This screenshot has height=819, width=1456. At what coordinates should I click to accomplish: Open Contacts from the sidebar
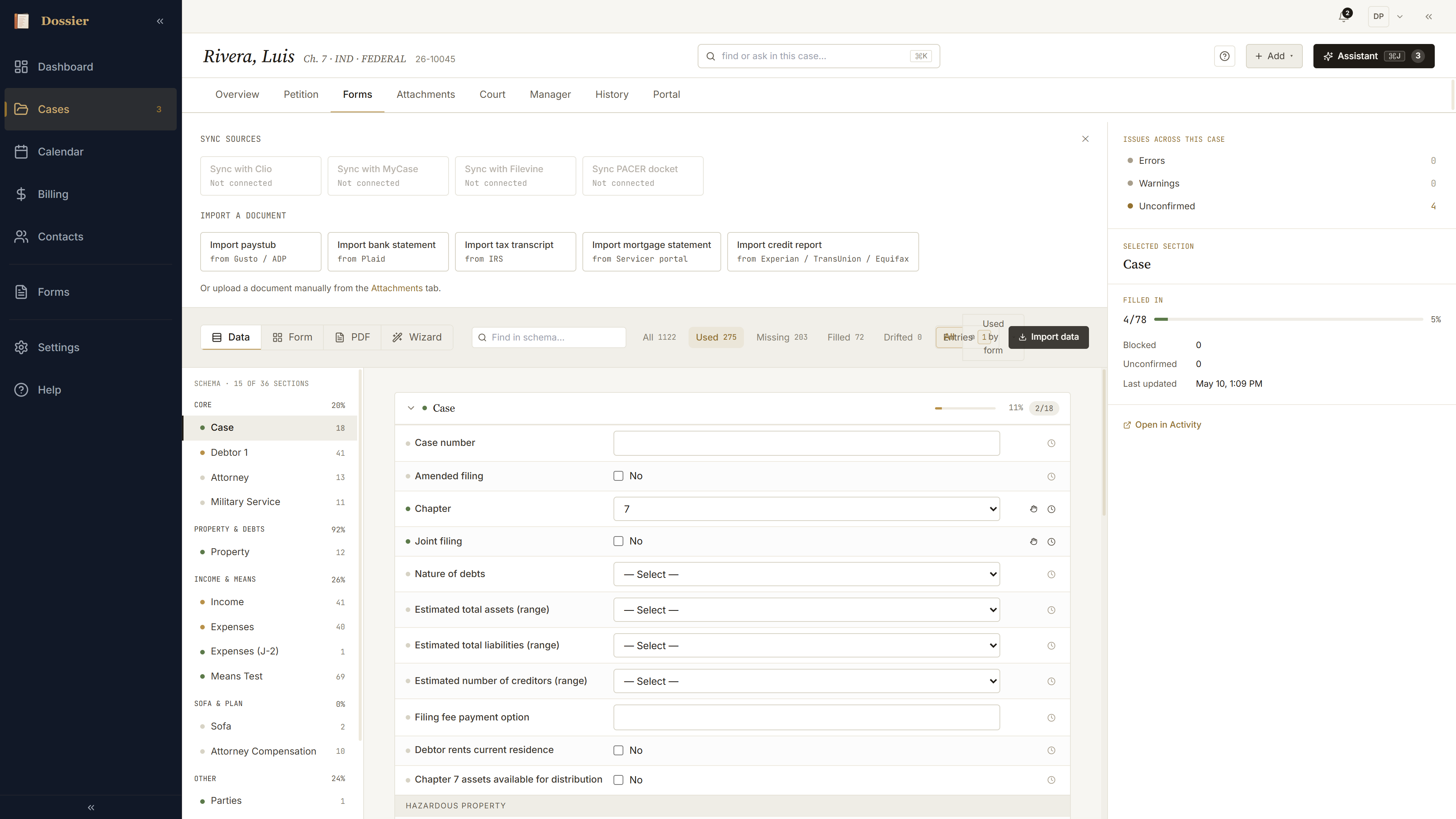[x=91, y=236]
